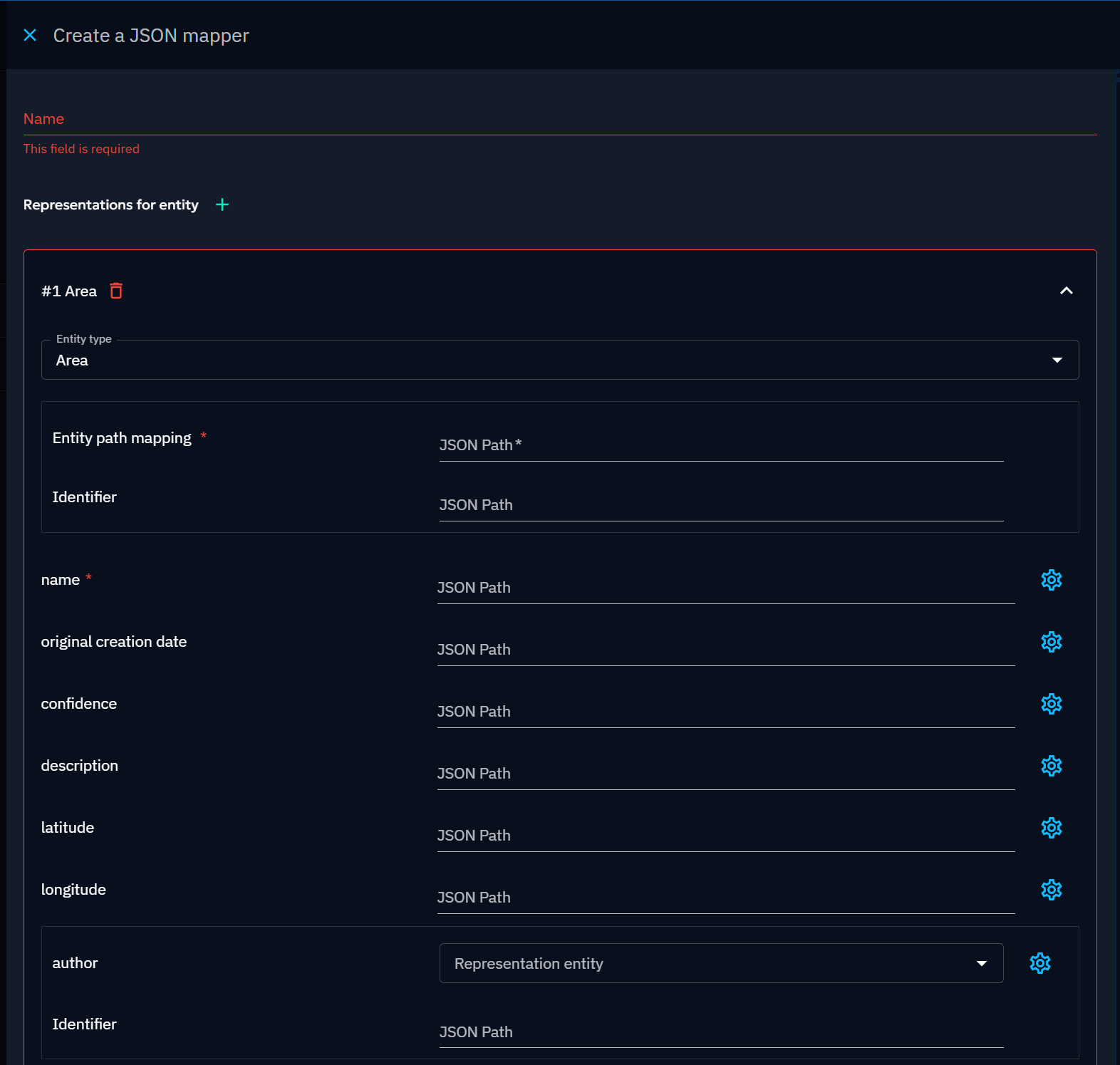Open settings gear for confidence attribute
Screen dimensions: 1120x1065
click(x=1051, y=704)
